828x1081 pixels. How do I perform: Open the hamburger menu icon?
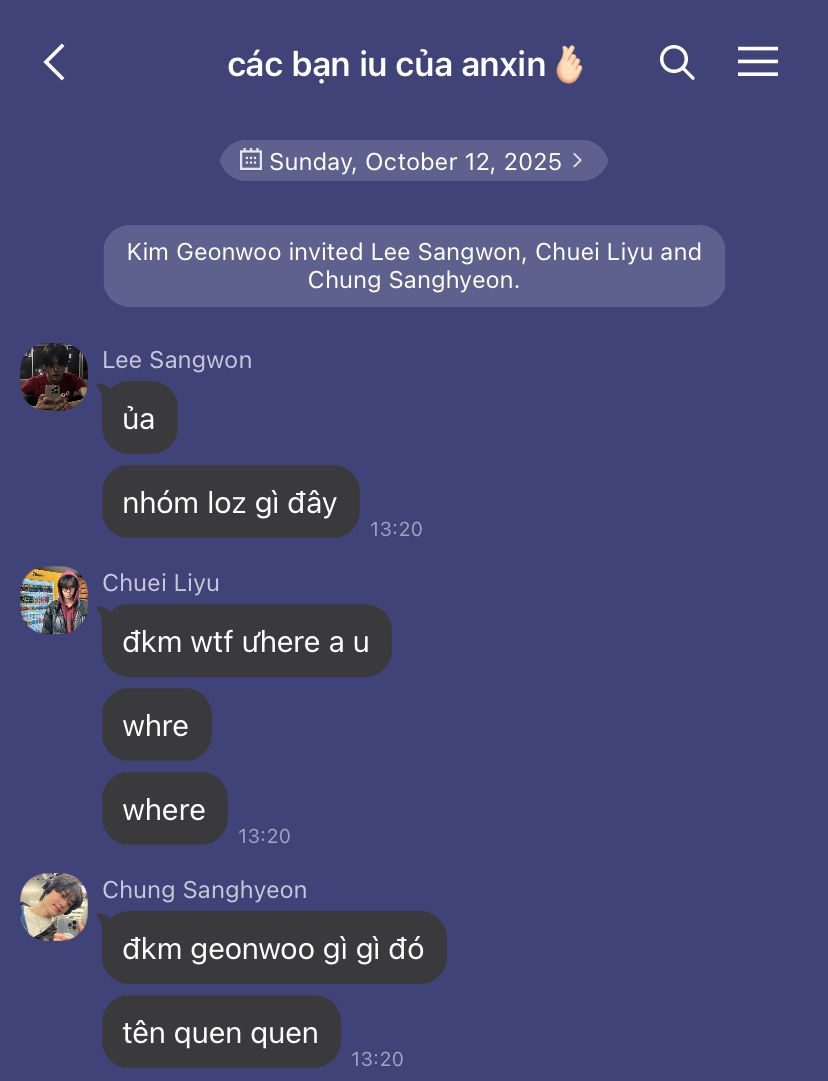pos(758,62)
